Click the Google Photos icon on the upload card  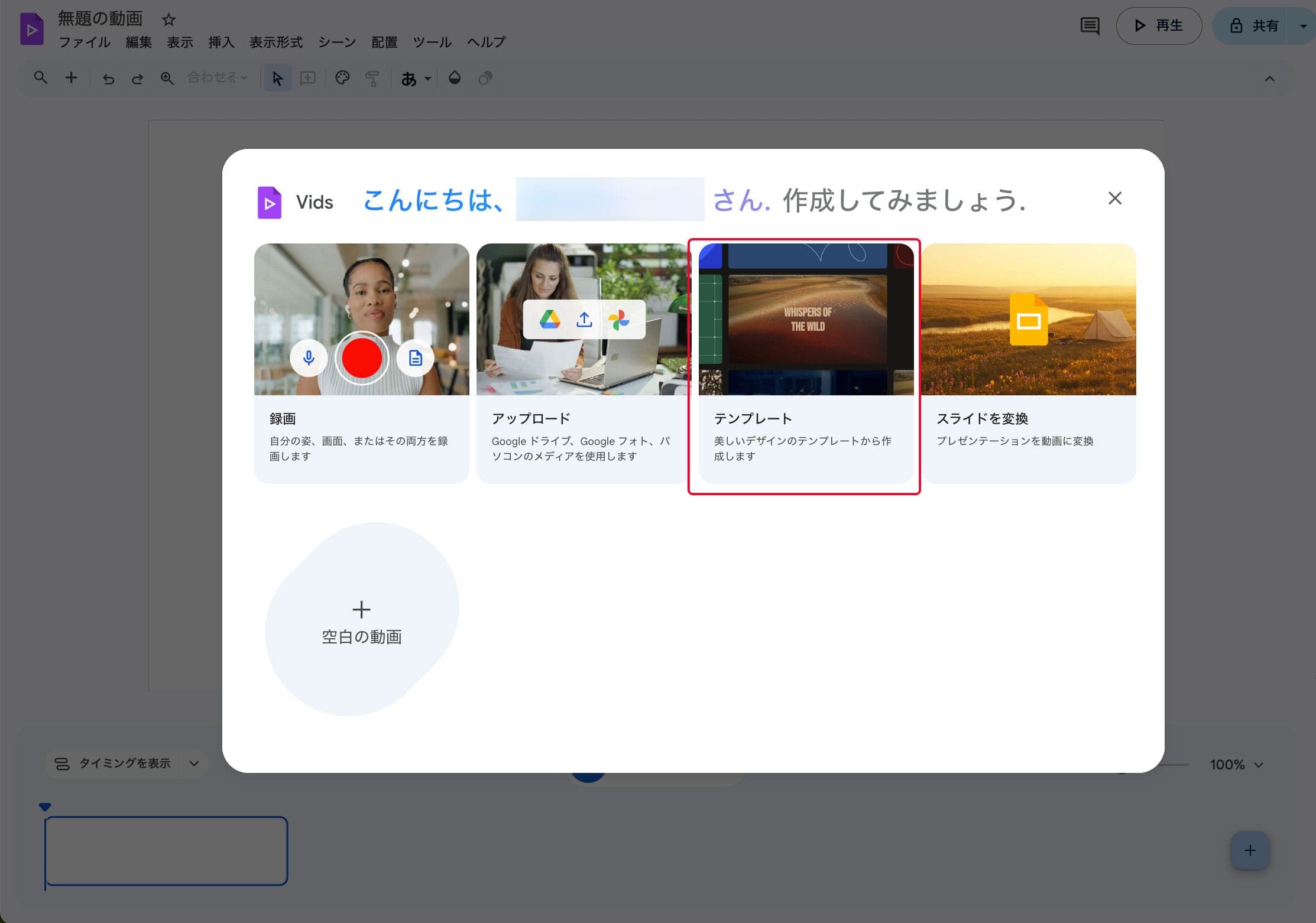tap(617, 319)
